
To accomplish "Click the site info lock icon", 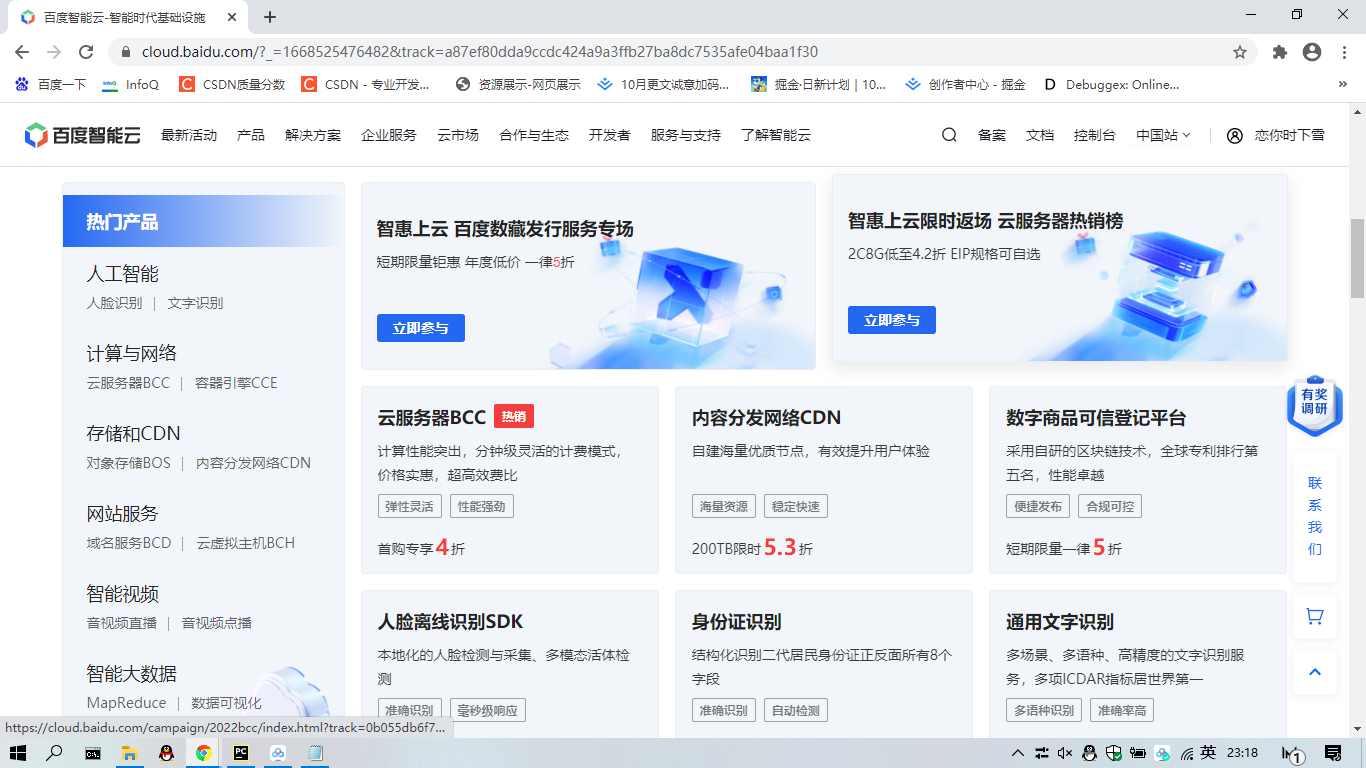I will (x=126, y=52).
